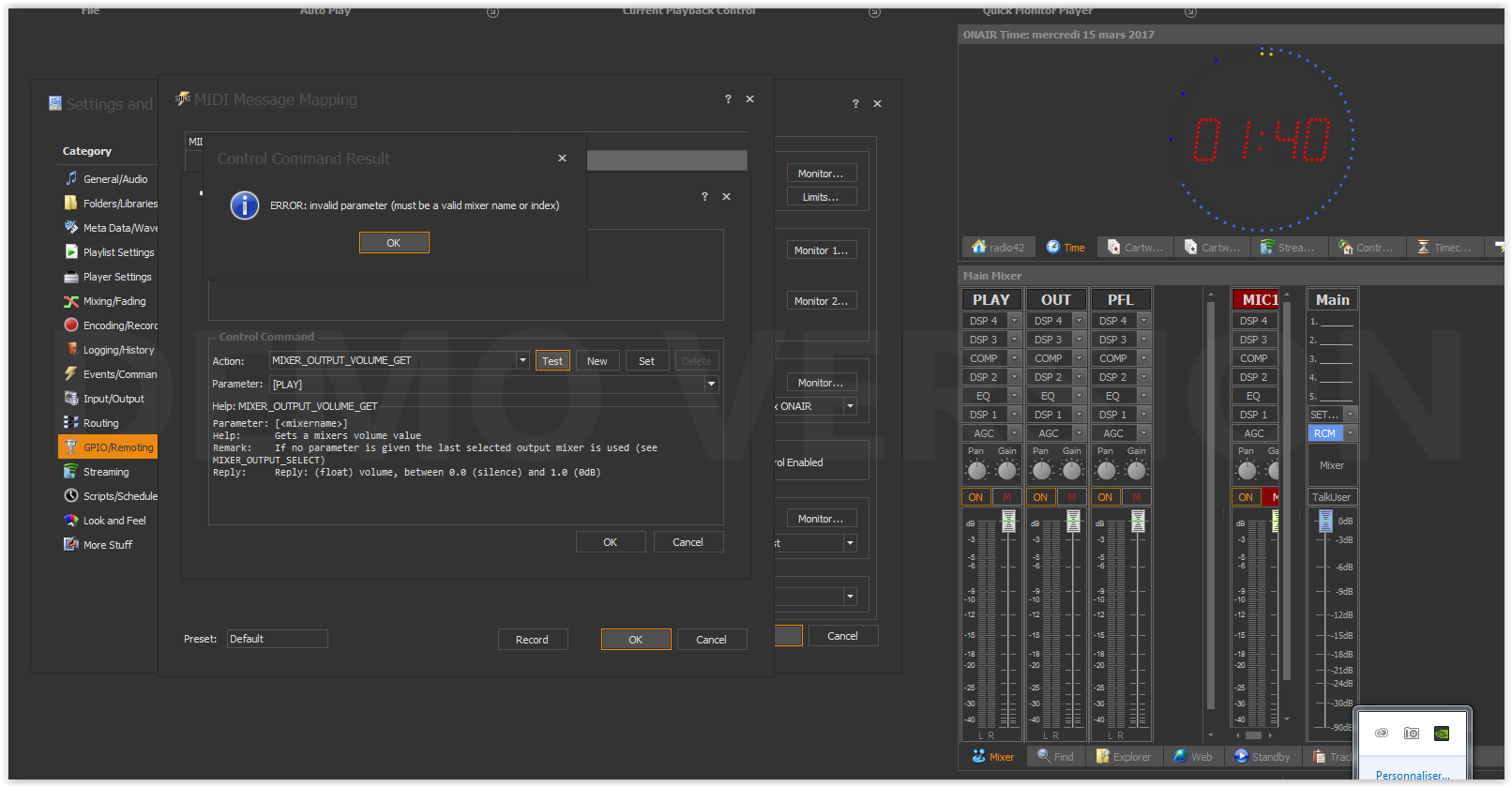This screenshot has height=787, width=1512.
Task: Click the Preset input field
Action: 278,639
